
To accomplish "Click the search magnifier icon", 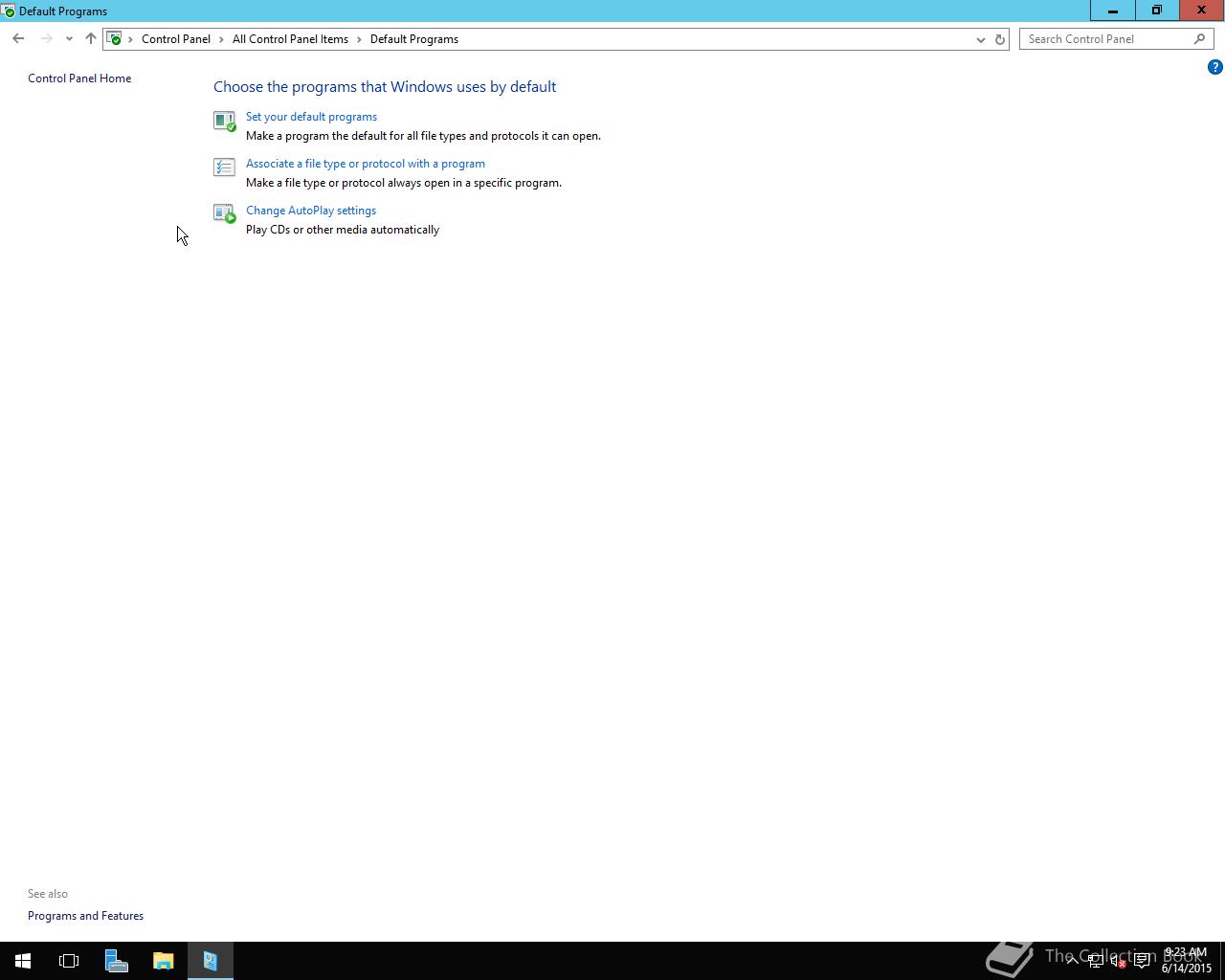I will coord(1199,39).
